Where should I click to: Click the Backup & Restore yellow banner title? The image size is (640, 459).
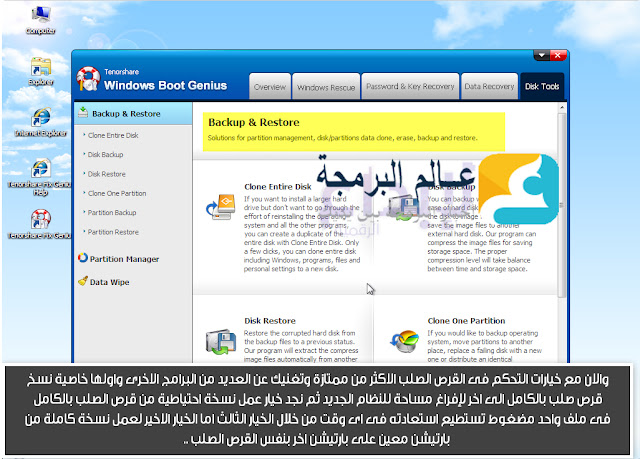(x=253, y=122)
